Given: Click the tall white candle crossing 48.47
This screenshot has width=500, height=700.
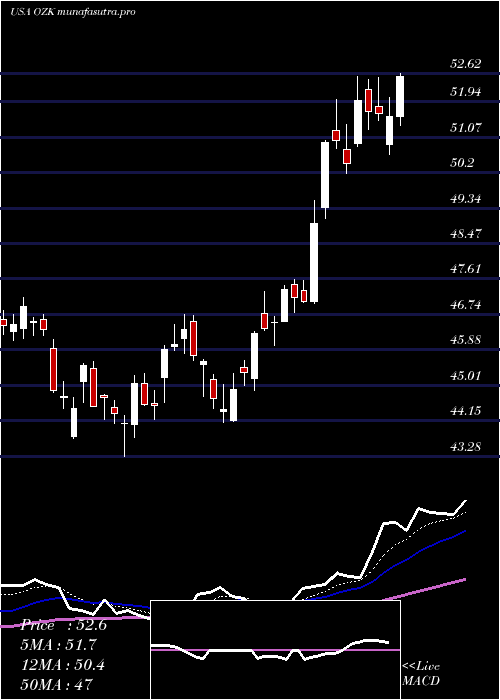Looking at the screenshot, I should pyautogui.click(x=314, y=262).
